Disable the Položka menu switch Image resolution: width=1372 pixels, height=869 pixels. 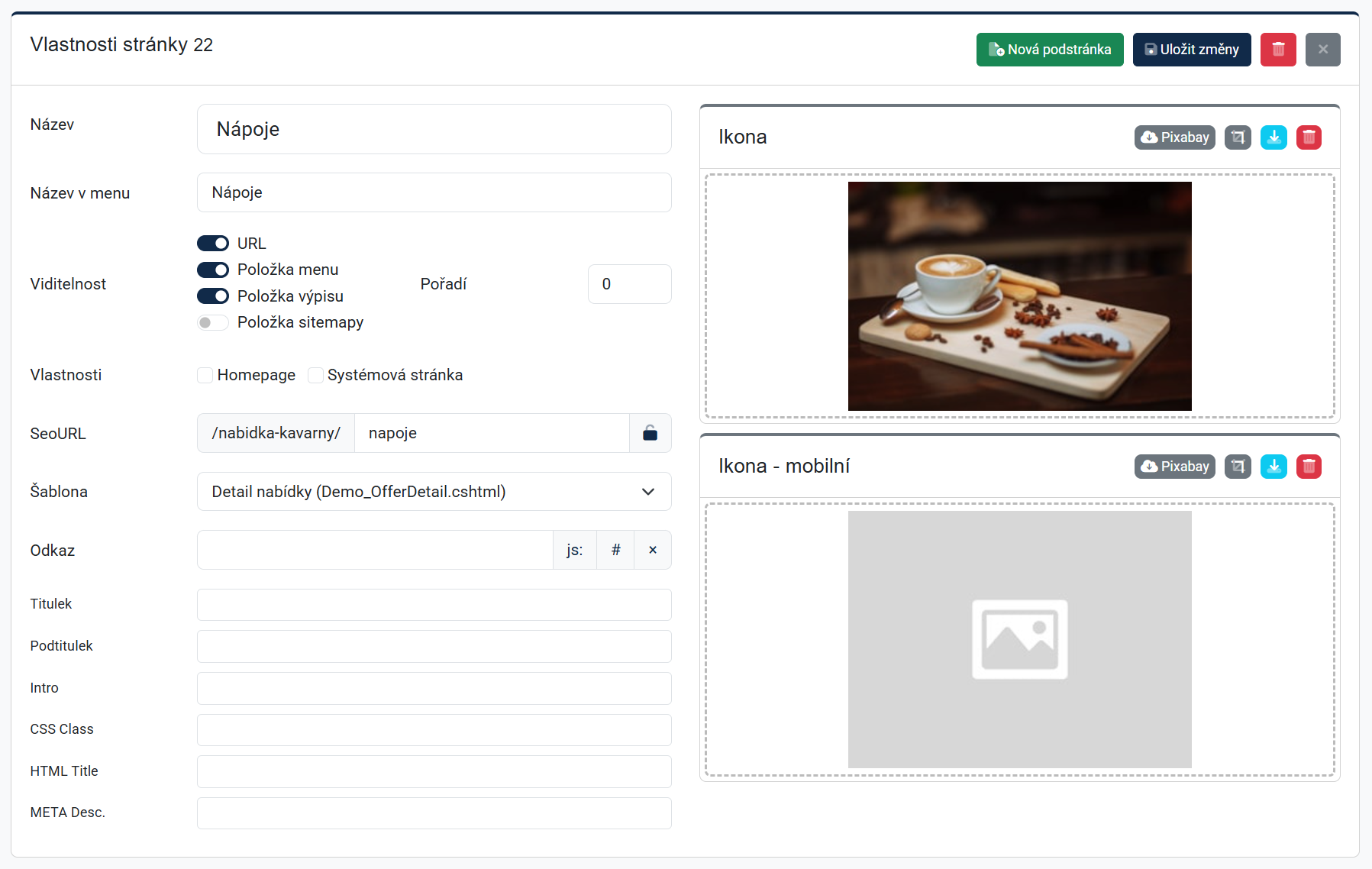coord(213,270)
